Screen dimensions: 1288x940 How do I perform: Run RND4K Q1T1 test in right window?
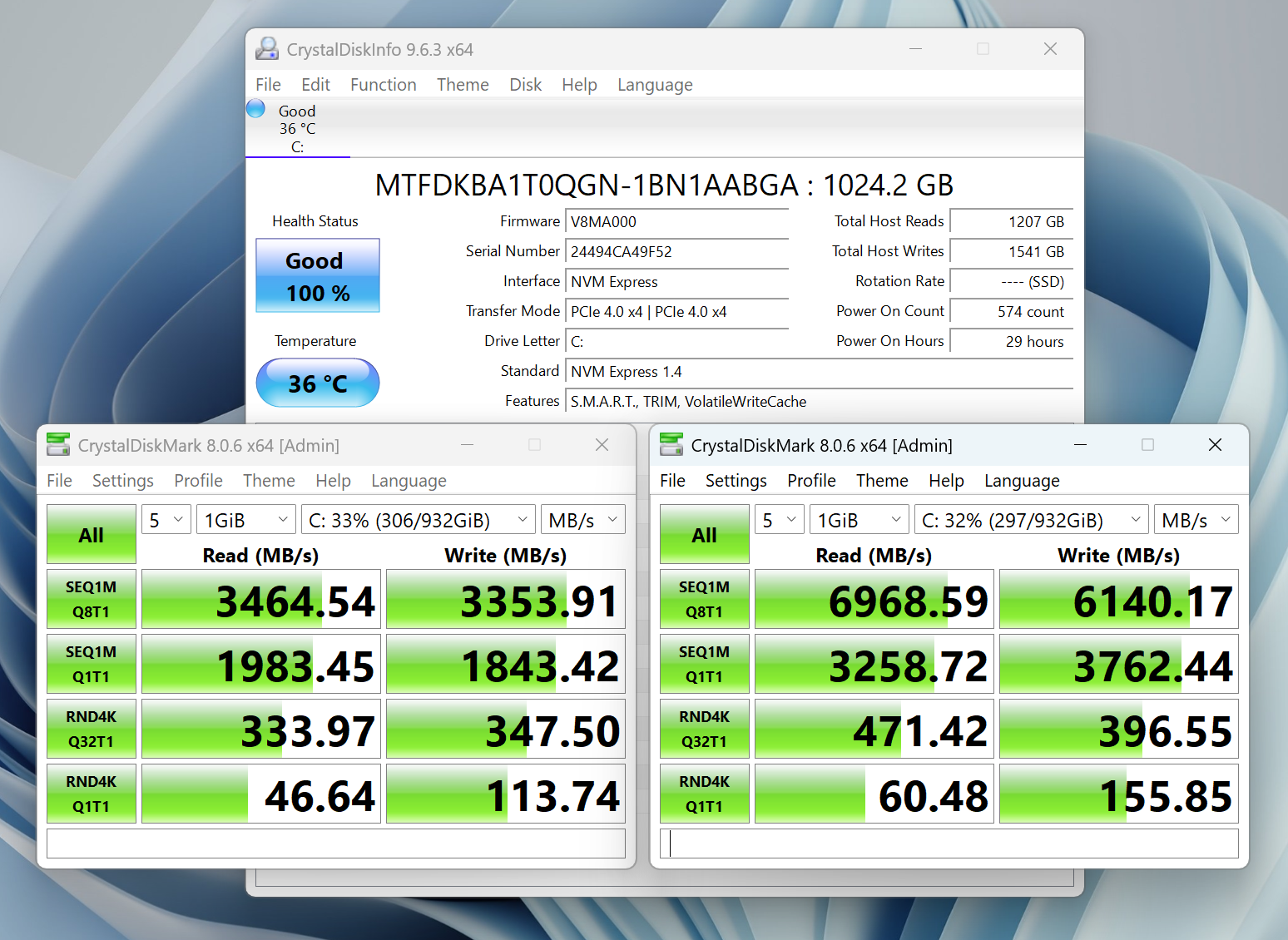(x=705, y=794)
